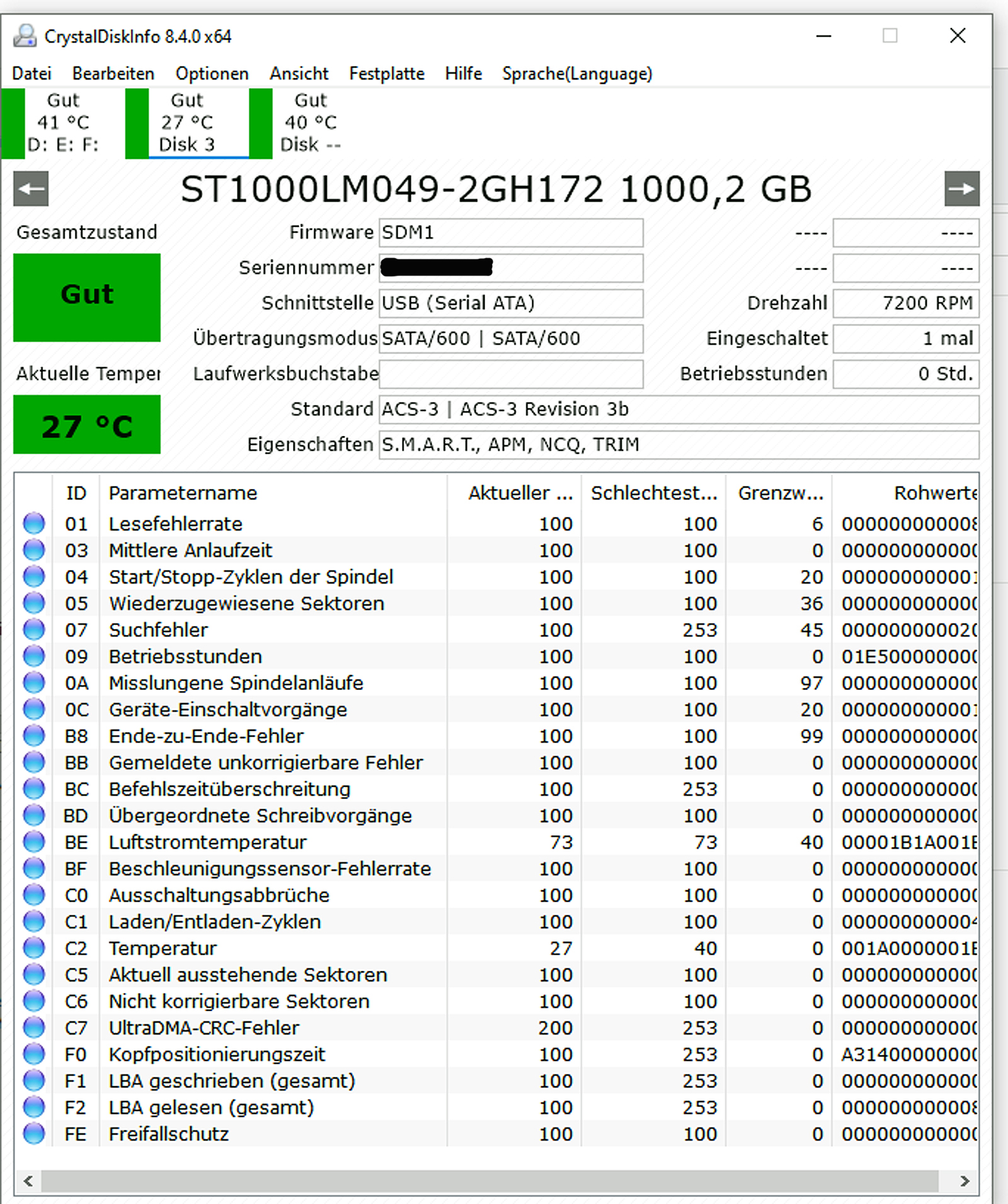Open the Datei menu
Image resolution: width=1008 pixels, height=1204 pixels.
31,74
